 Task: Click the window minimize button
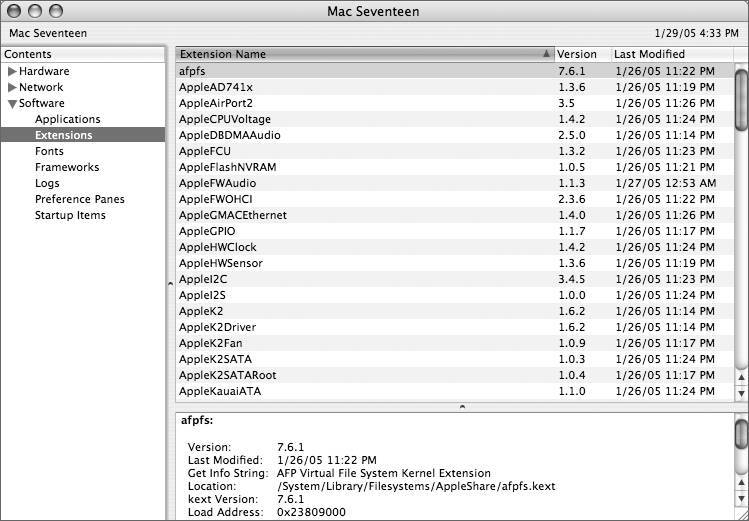(35, 11)
